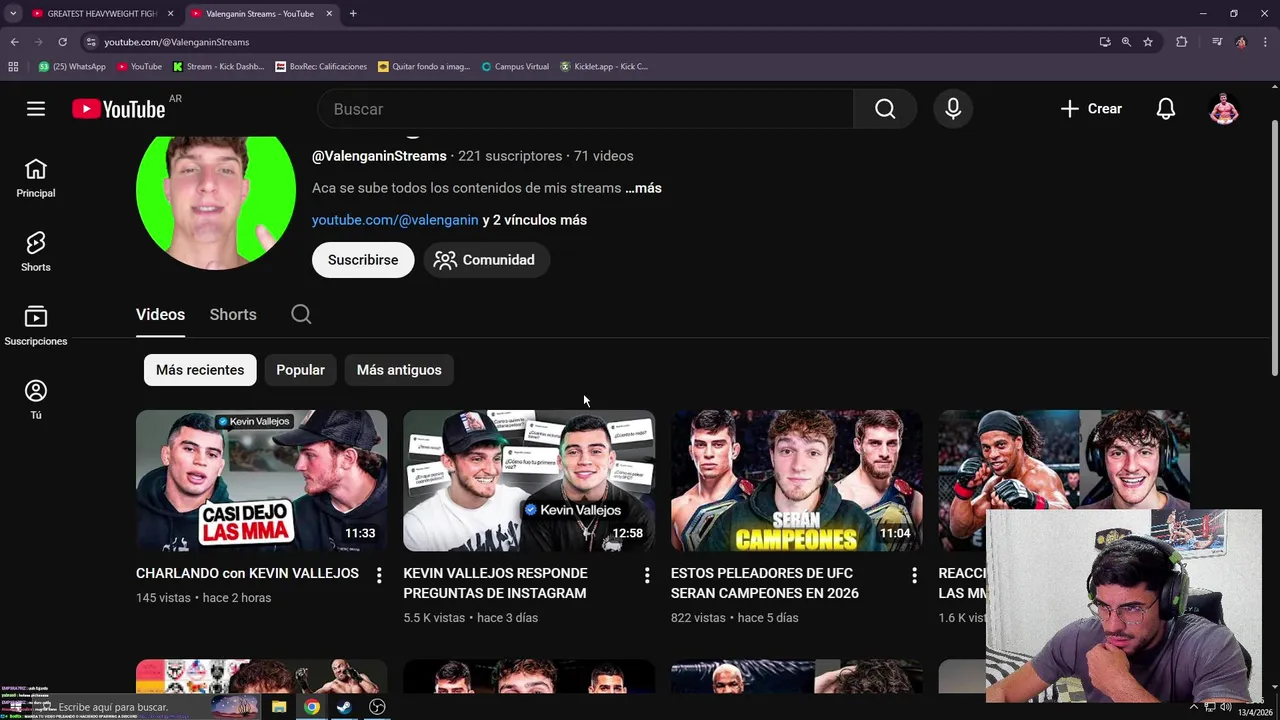Go back in browser history
Viewport: 1280px width, 720px height.
tap(14, 42)
